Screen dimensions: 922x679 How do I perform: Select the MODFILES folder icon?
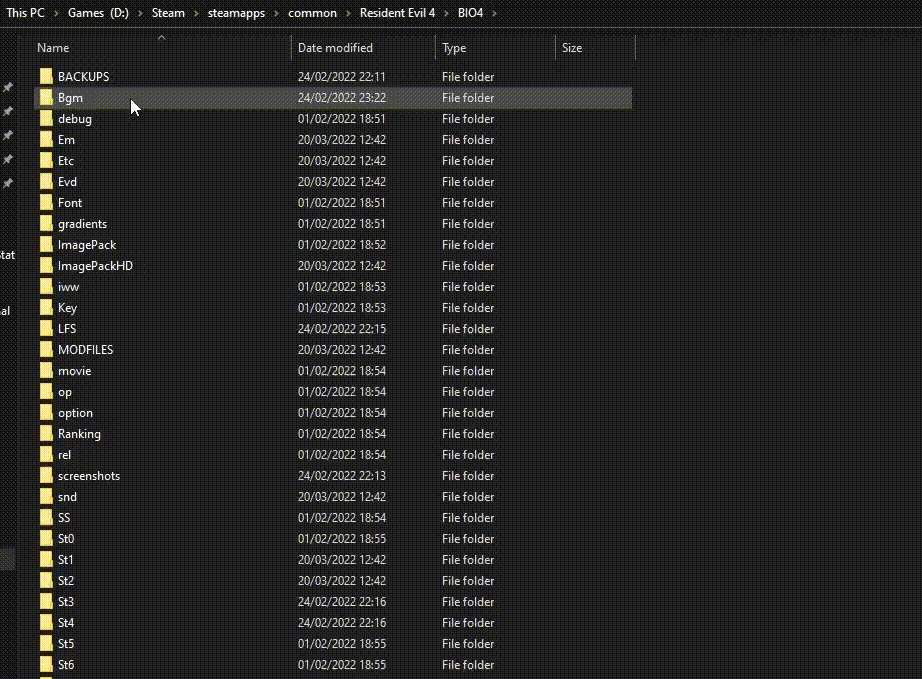point(46,350)
